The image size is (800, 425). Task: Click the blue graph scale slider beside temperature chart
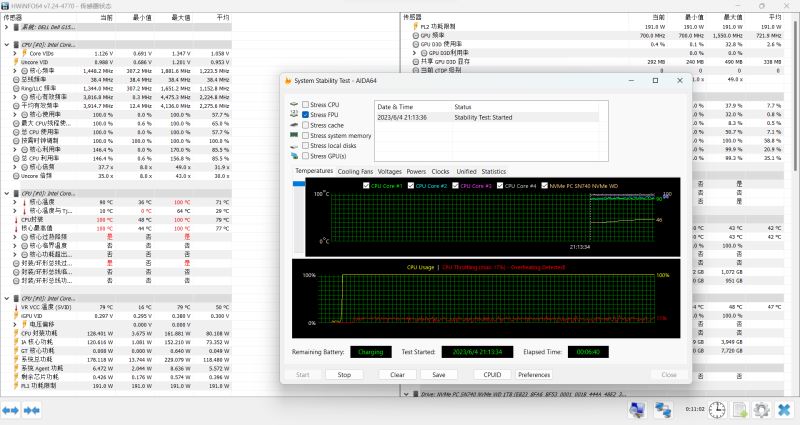pos(299,183)
